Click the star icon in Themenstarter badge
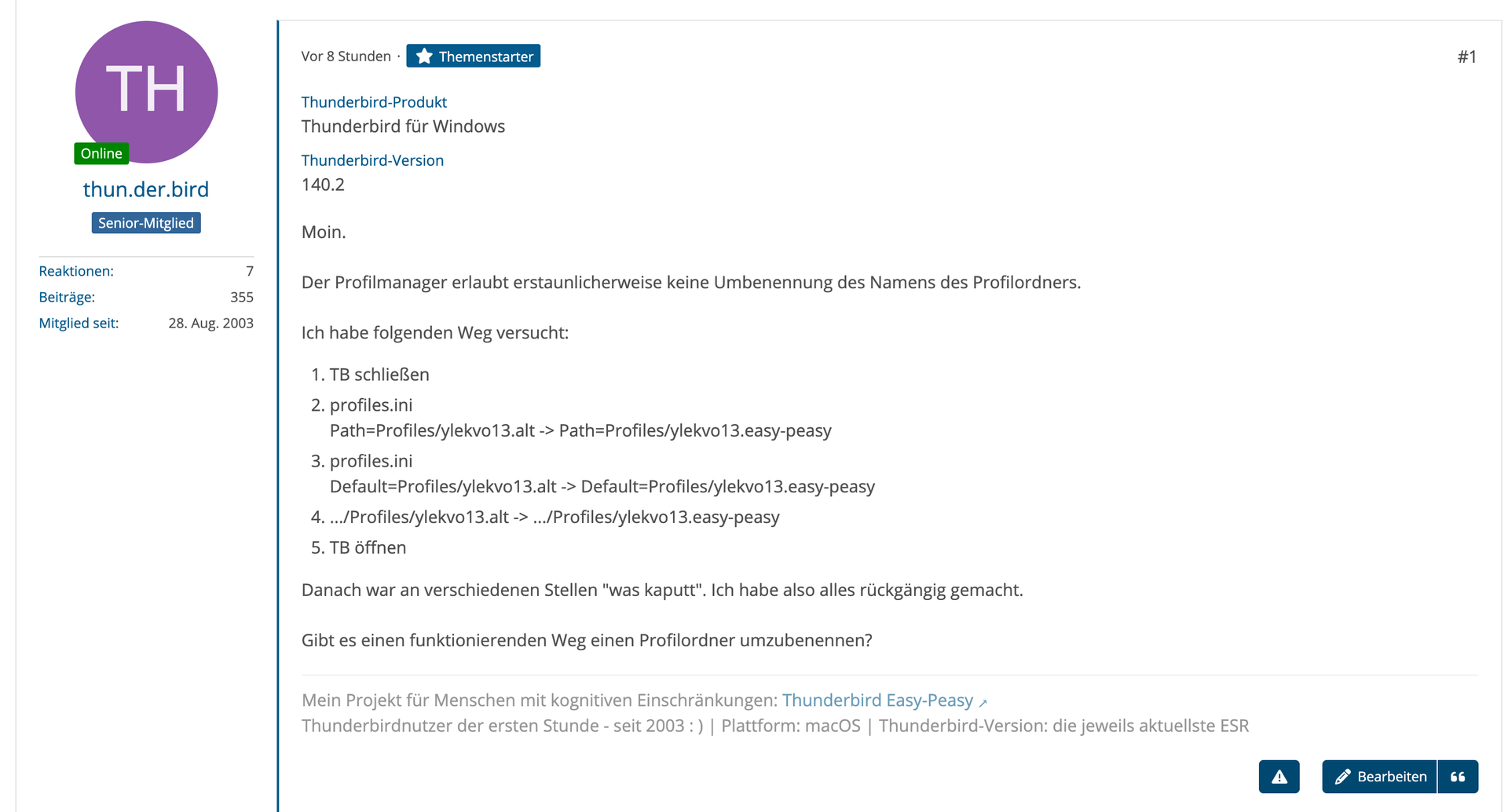This screenshot has height=812, width=1508. [x=424, y=57]
